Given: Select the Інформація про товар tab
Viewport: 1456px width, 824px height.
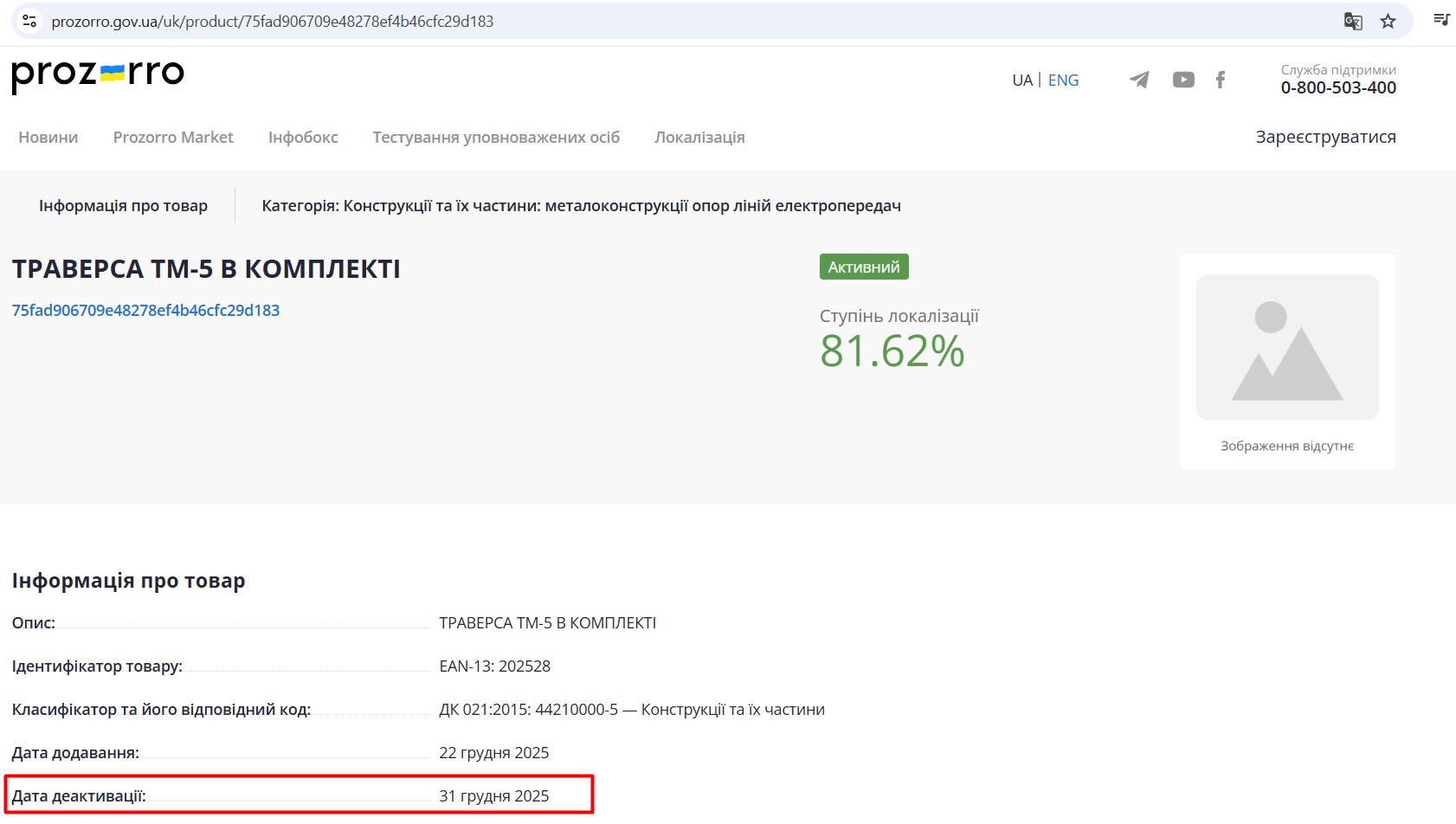Looking at the screenshot, I should pos(123,206).
